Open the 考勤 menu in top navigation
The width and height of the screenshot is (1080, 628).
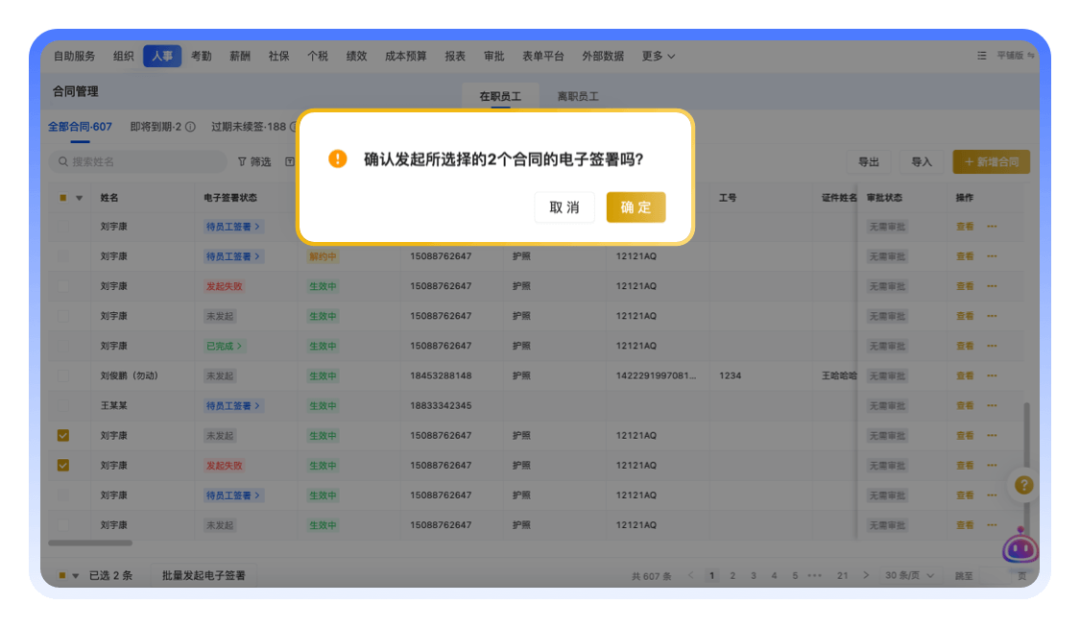(201, 56)
